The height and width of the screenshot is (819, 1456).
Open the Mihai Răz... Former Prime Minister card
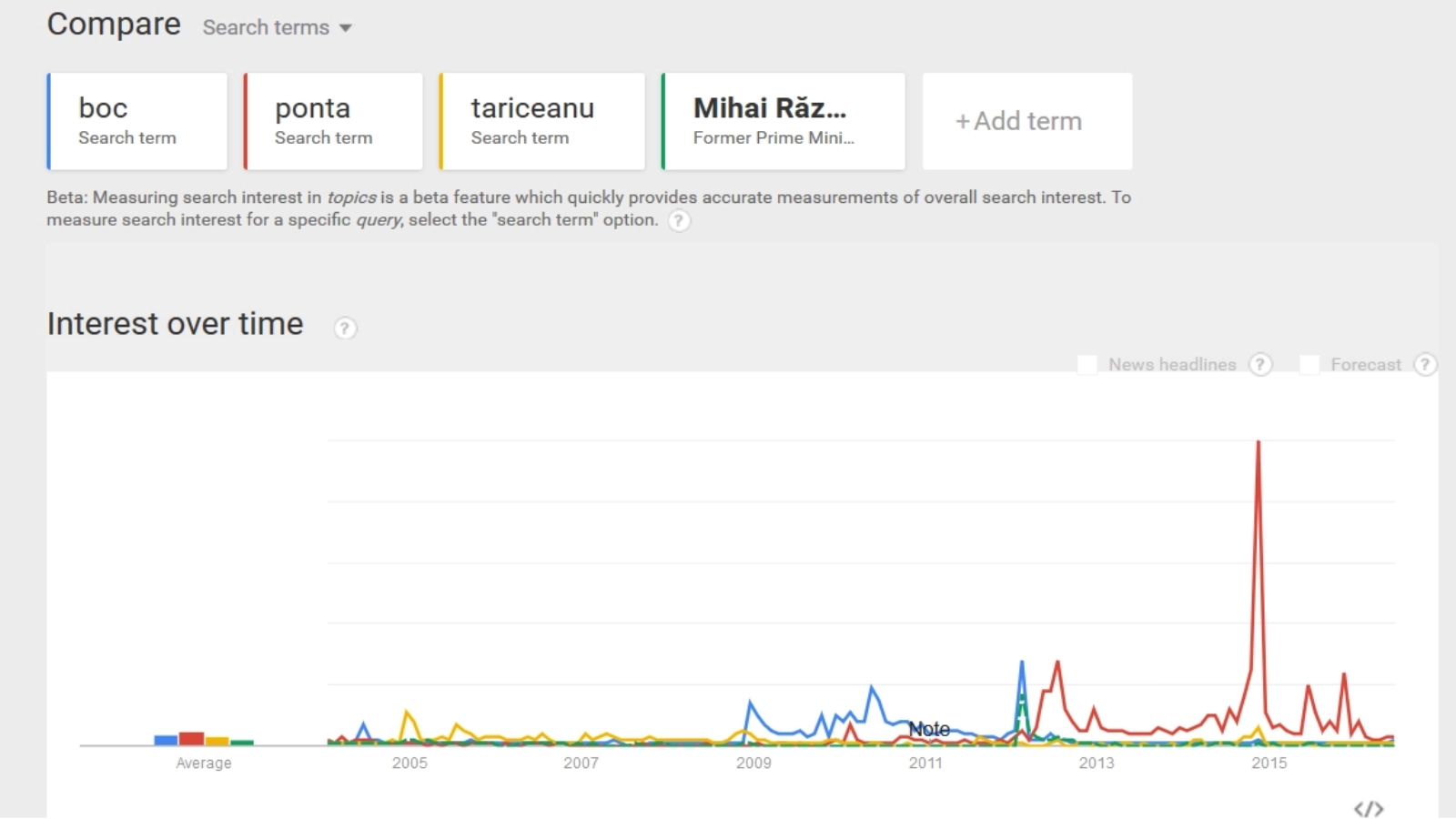coord(784,121)
